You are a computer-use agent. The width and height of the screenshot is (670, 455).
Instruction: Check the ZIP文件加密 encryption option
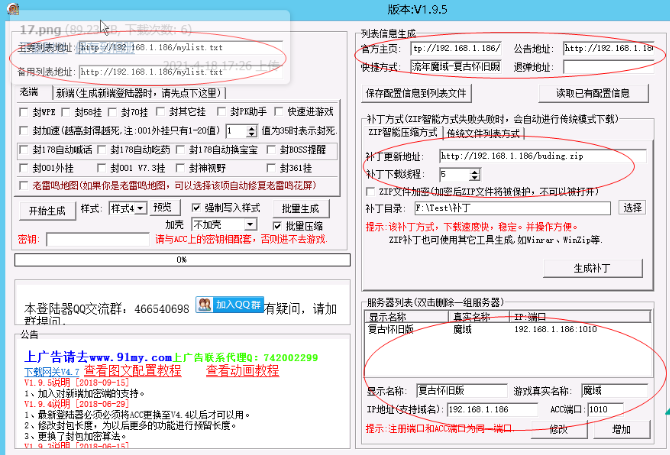point(372,189)
